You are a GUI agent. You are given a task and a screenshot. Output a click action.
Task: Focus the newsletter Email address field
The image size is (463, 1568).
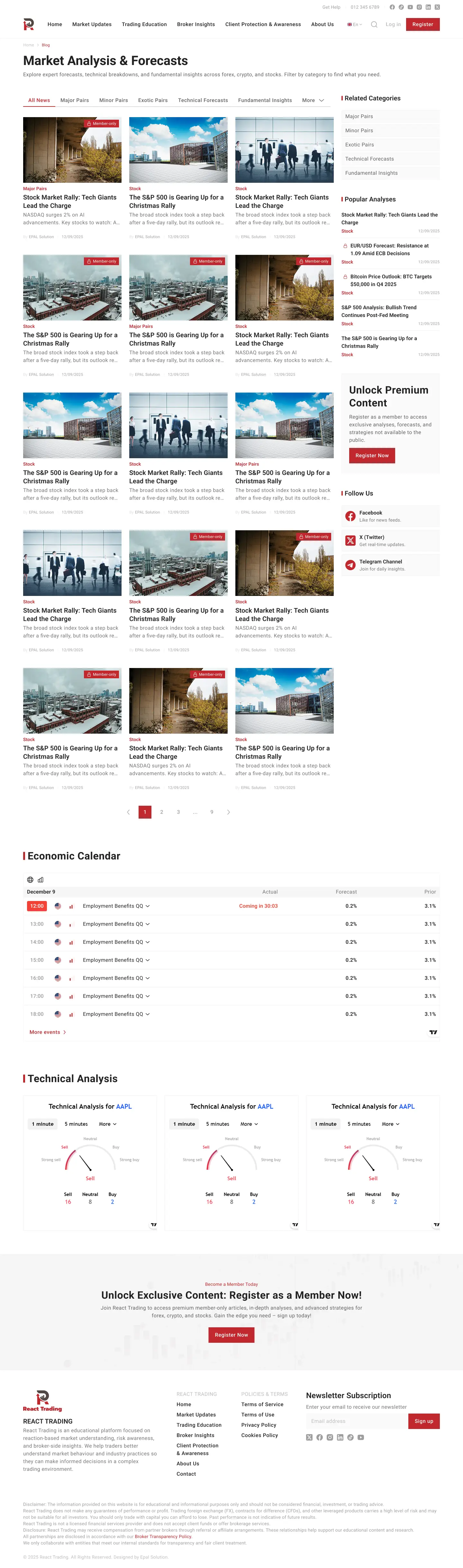[357, 1421]
